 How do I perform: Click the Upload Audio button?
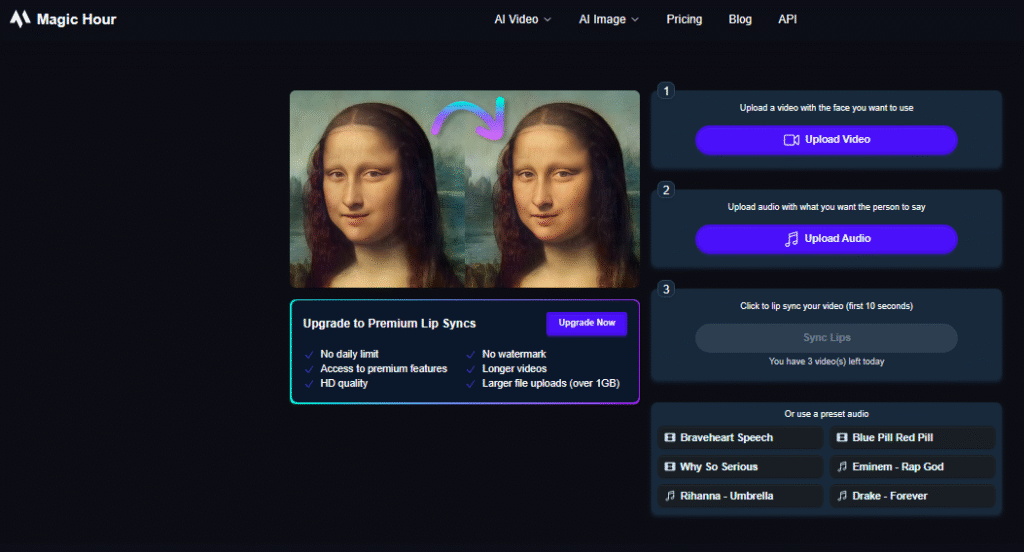826,239
